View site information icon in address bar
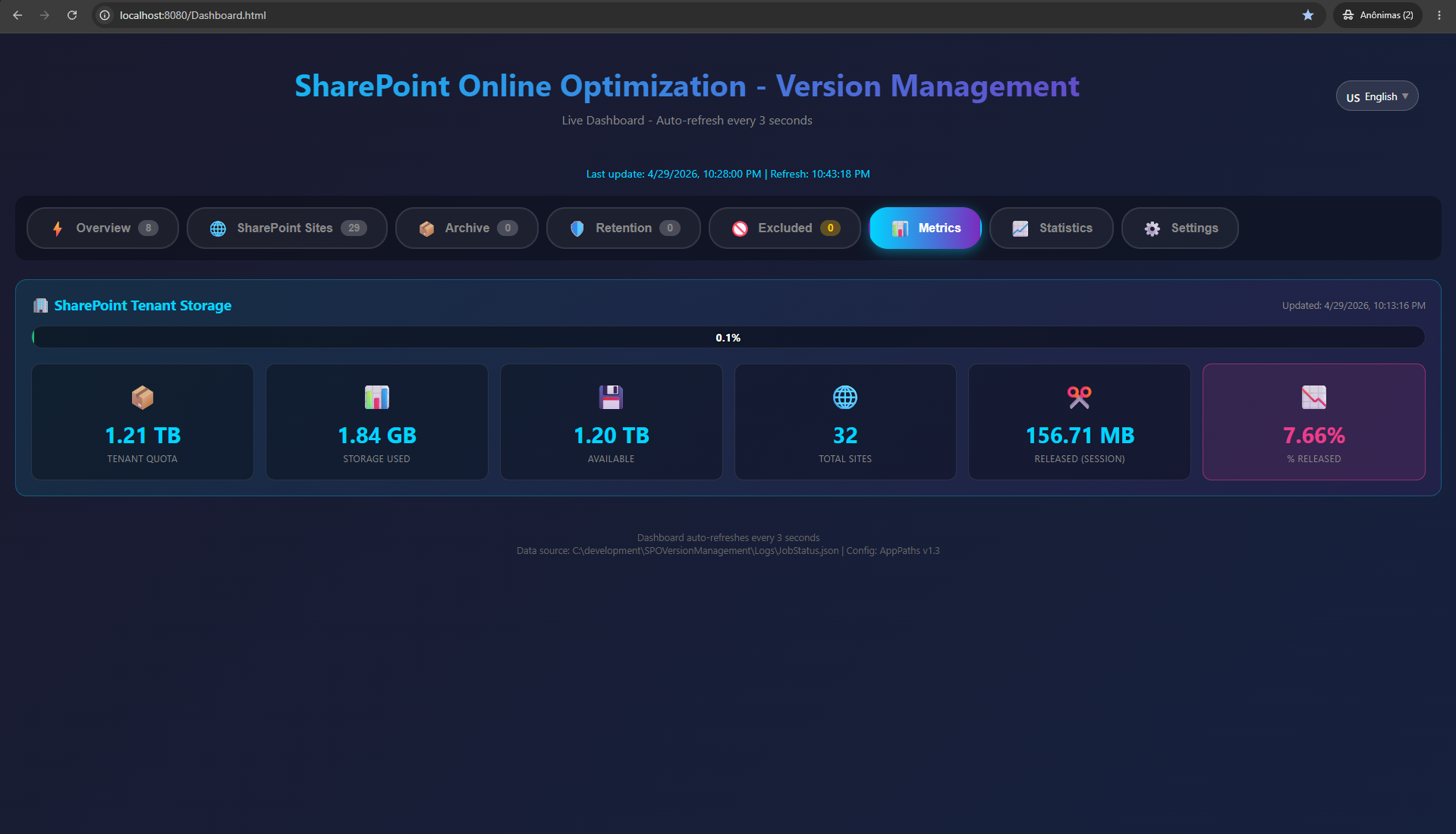The image size is (1456, 834). 105,15
